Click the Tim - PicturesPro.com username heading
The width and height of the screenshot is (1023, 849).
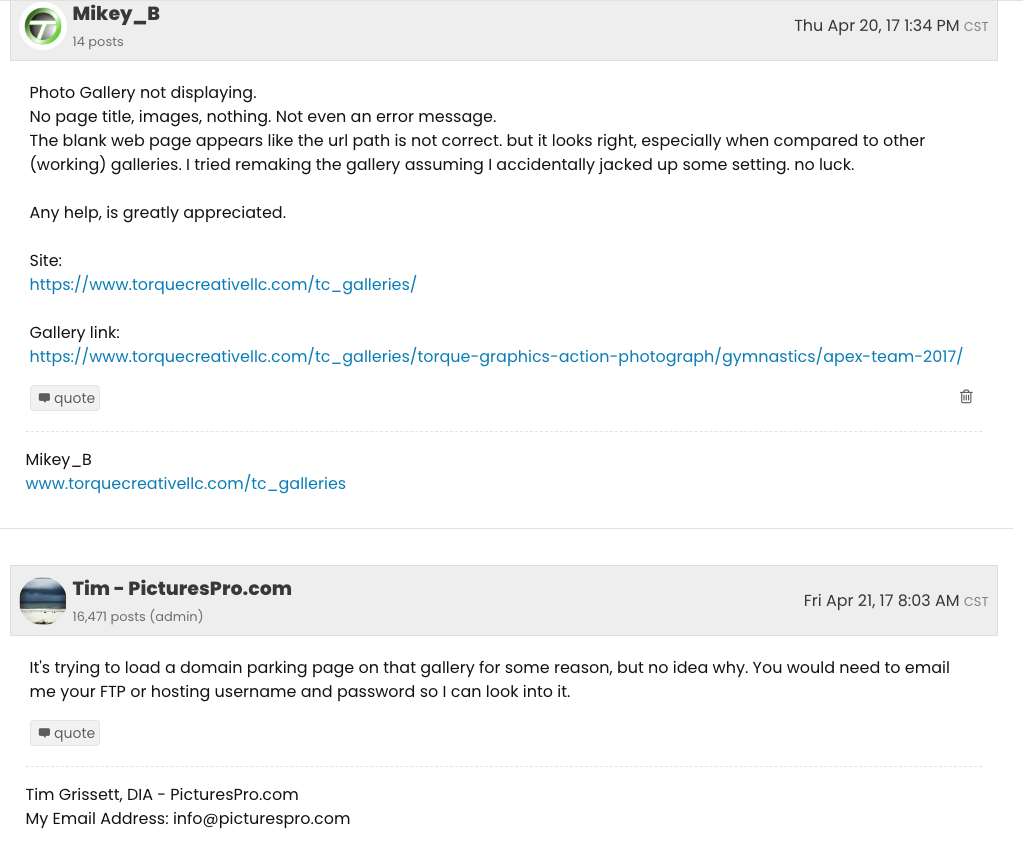[x=182, y=589]
